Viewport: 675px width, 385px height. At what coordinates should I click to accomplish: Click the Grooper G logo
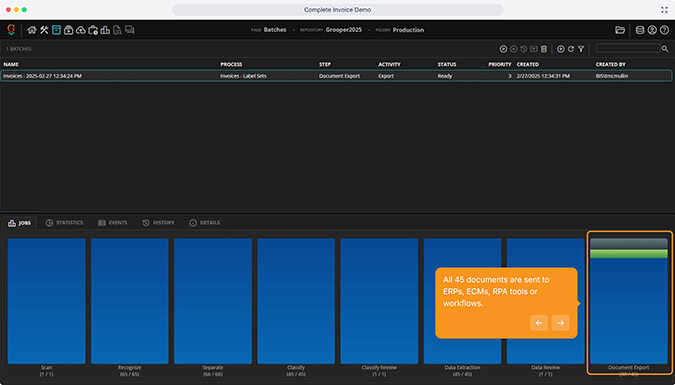[11, 29]
